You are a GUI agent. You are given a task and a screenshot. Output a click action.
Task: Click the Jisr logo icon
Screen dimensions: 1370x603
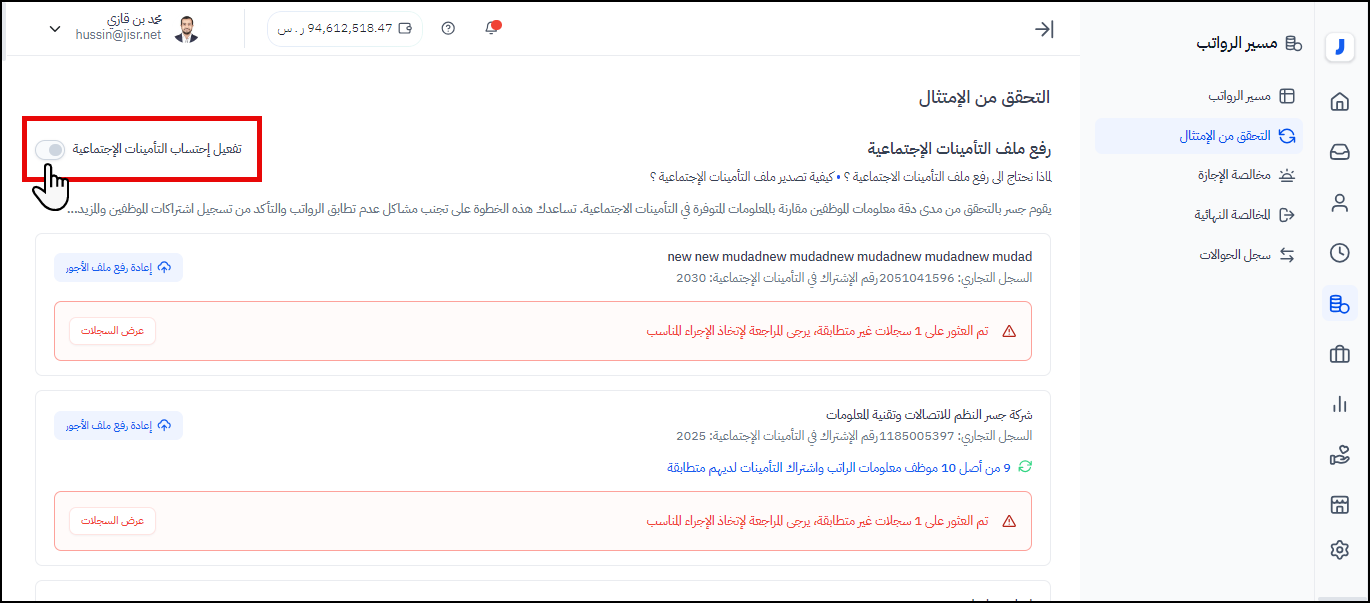tap(1339, 47)
